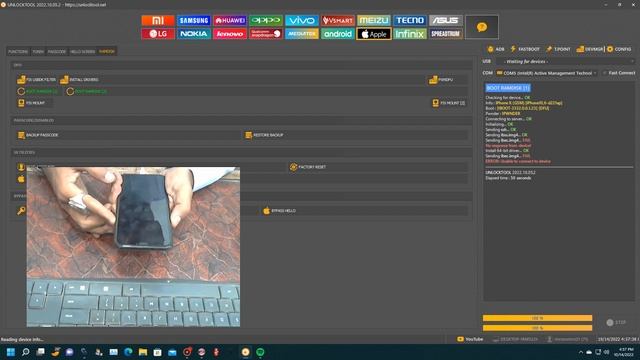The width and height of the screenshot is (640, 360).
Task: Click the Backup Passcode button
Action: [38, 135]
